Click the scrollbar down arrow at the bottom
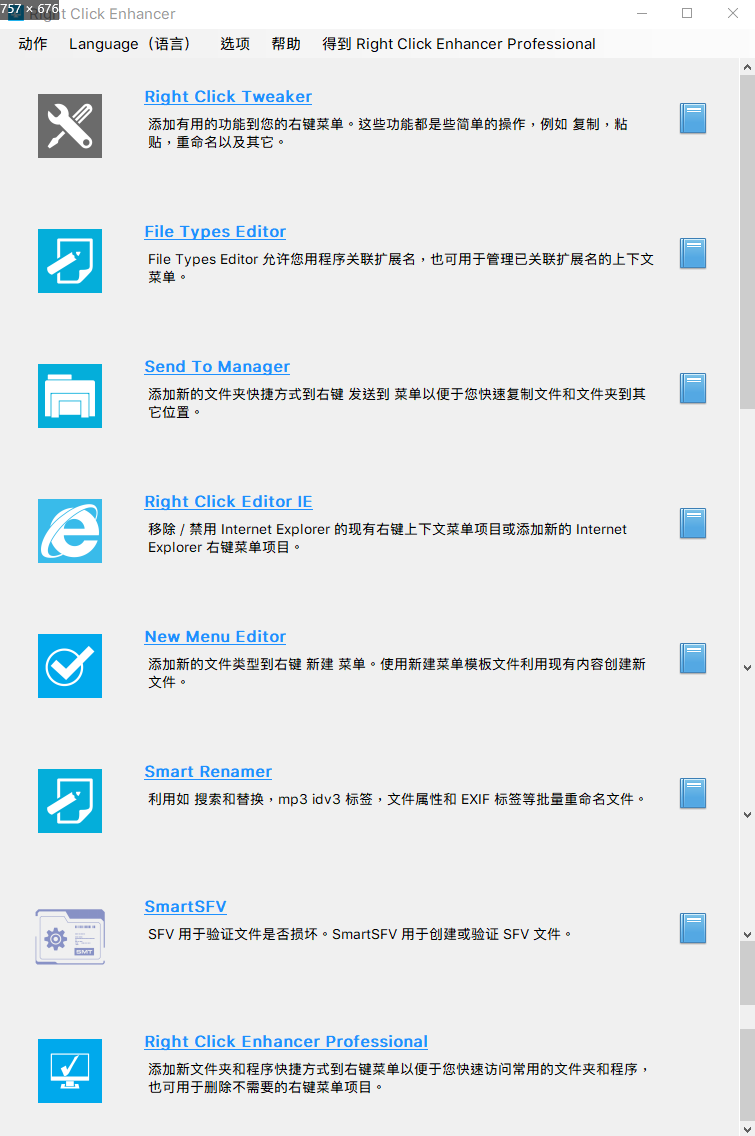This screenshot has height=1136, width=755. pyautogui.click(x=747, y=1129)
